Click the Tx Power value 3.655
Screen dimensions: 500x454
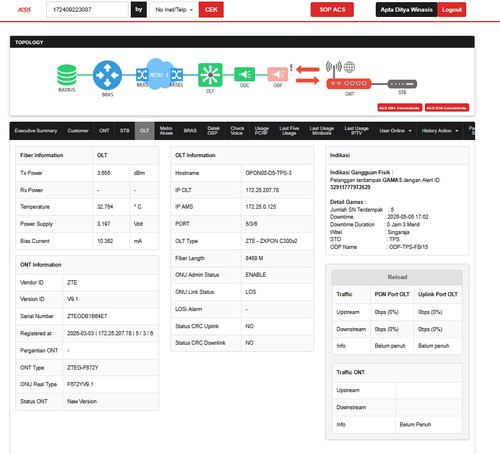pyautogui.click(x=104, y=173)
